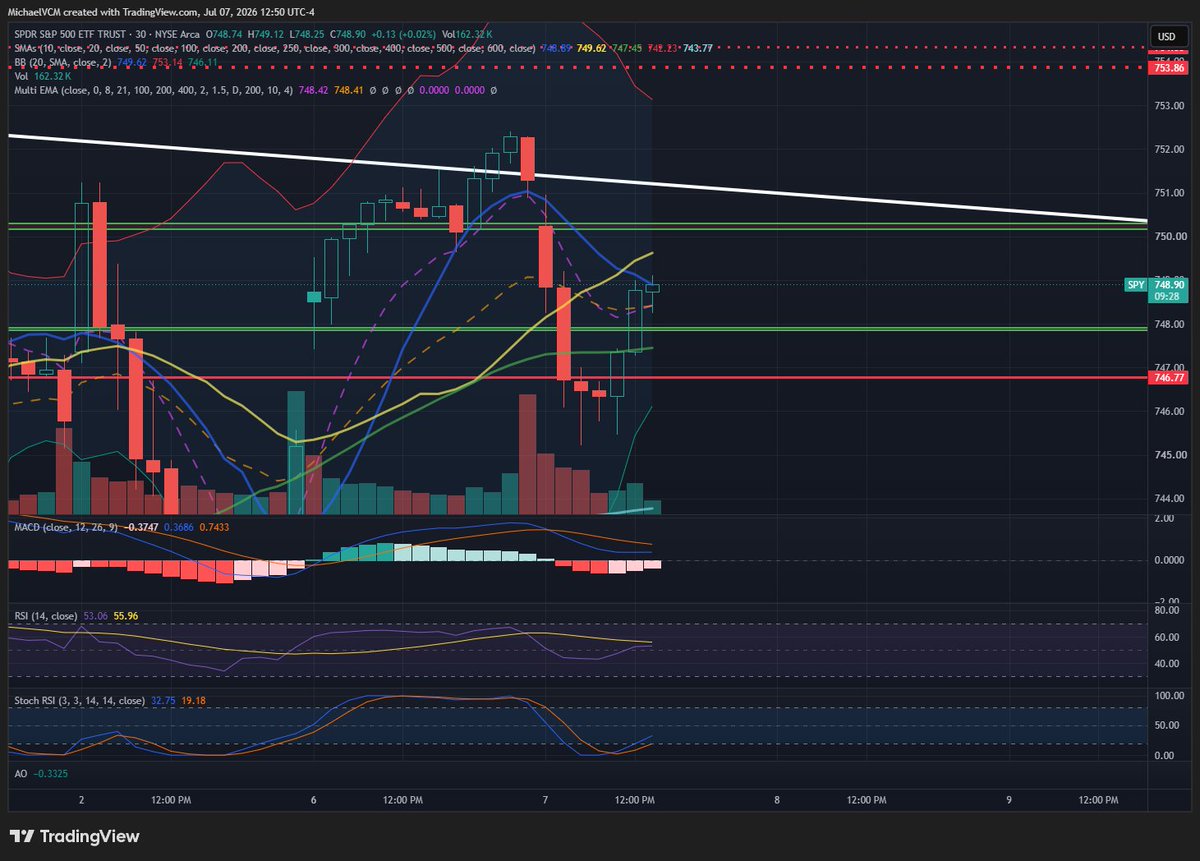This screenshot has width=1200, height=861.
Task: Click the open price O748.74
Action: click(x=224, y=35)
